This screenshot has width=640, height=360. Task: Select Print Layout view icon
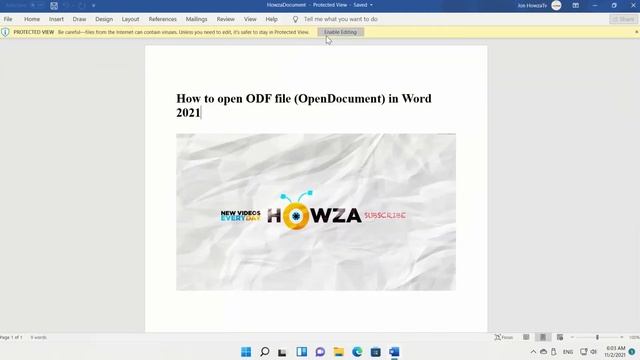pos(543,337)
